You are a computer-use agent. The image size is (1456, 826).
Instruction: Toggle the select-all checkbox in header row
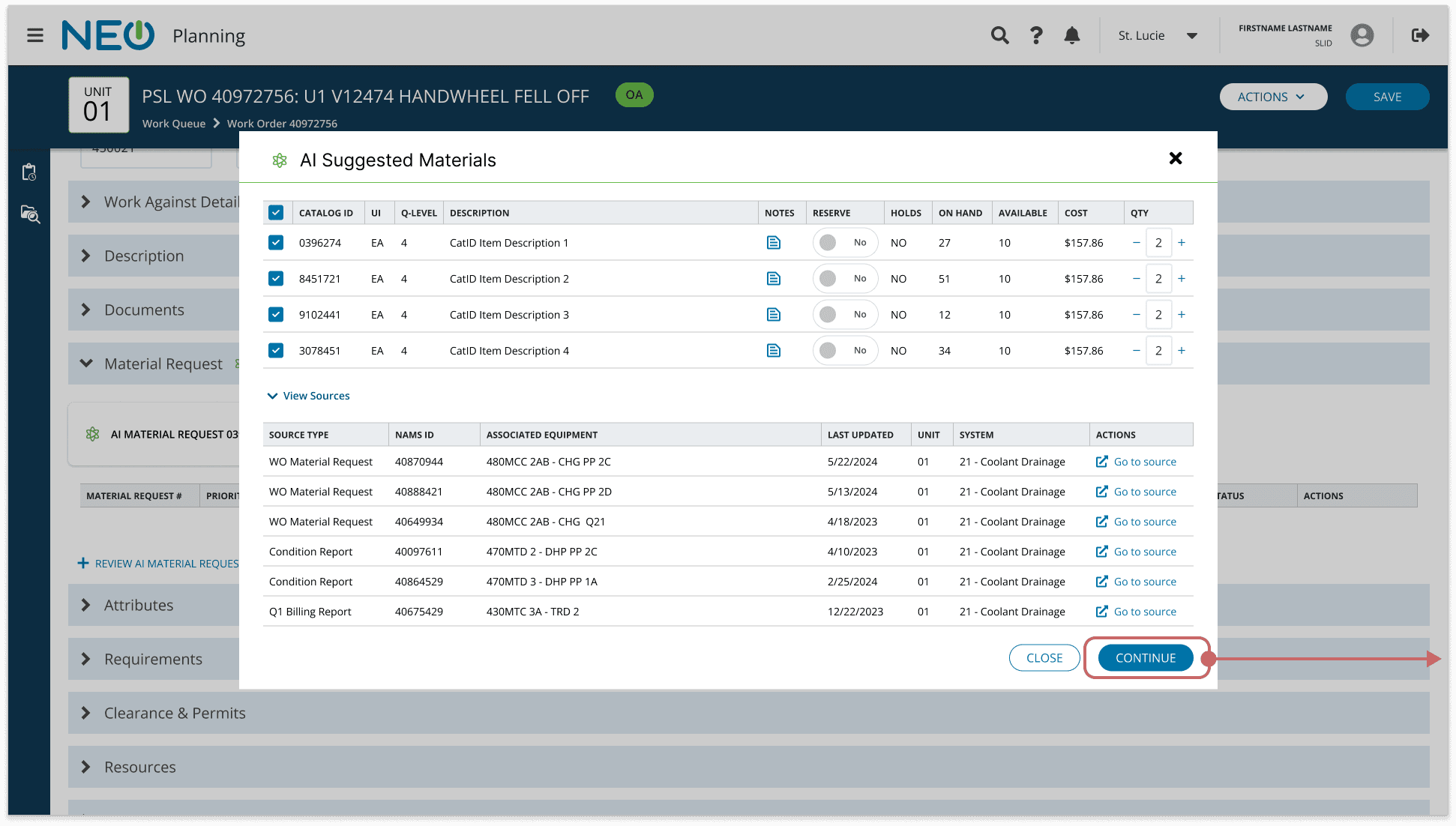coord(276,213)
